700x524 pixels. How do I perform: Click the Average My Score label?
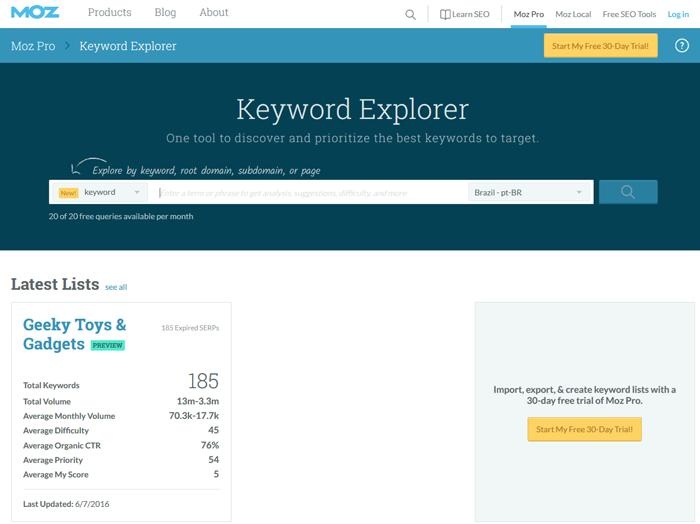[x=56, y=474]
